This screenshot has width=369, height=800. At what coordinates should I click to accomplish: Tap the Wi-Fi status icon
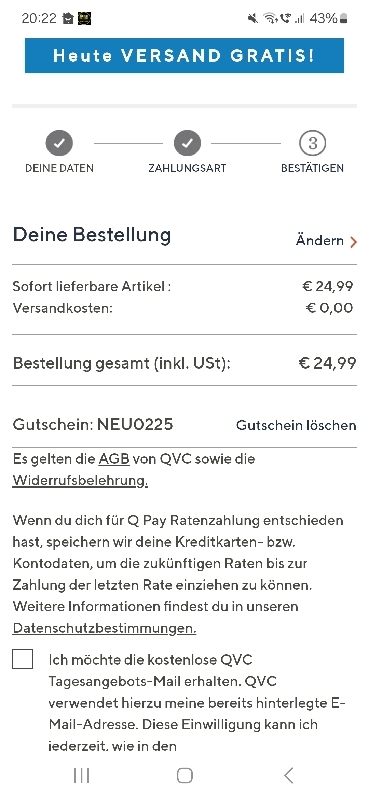[270, 19]
